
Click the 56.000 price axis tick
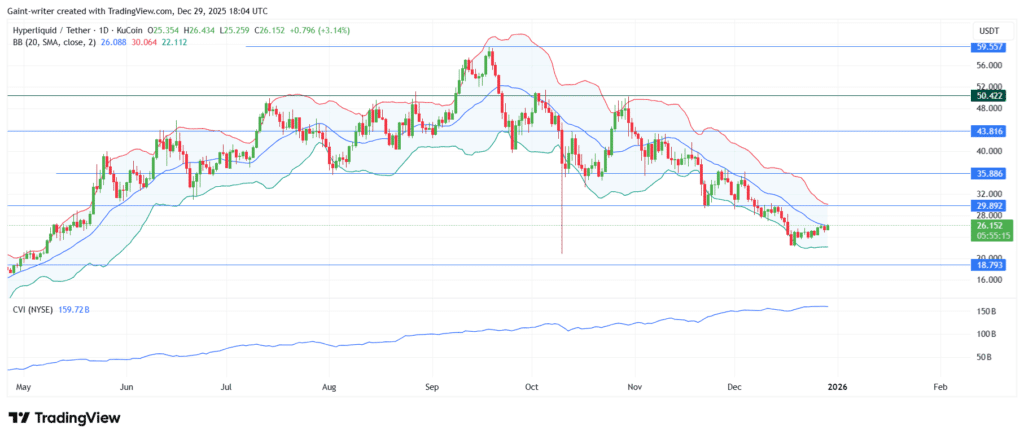point(989,65)
